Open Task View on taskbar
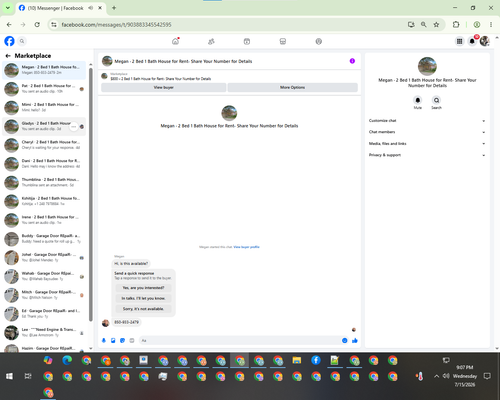Viewport: 500px width, 400px height. pyautogui.click(x=28, y=376)
